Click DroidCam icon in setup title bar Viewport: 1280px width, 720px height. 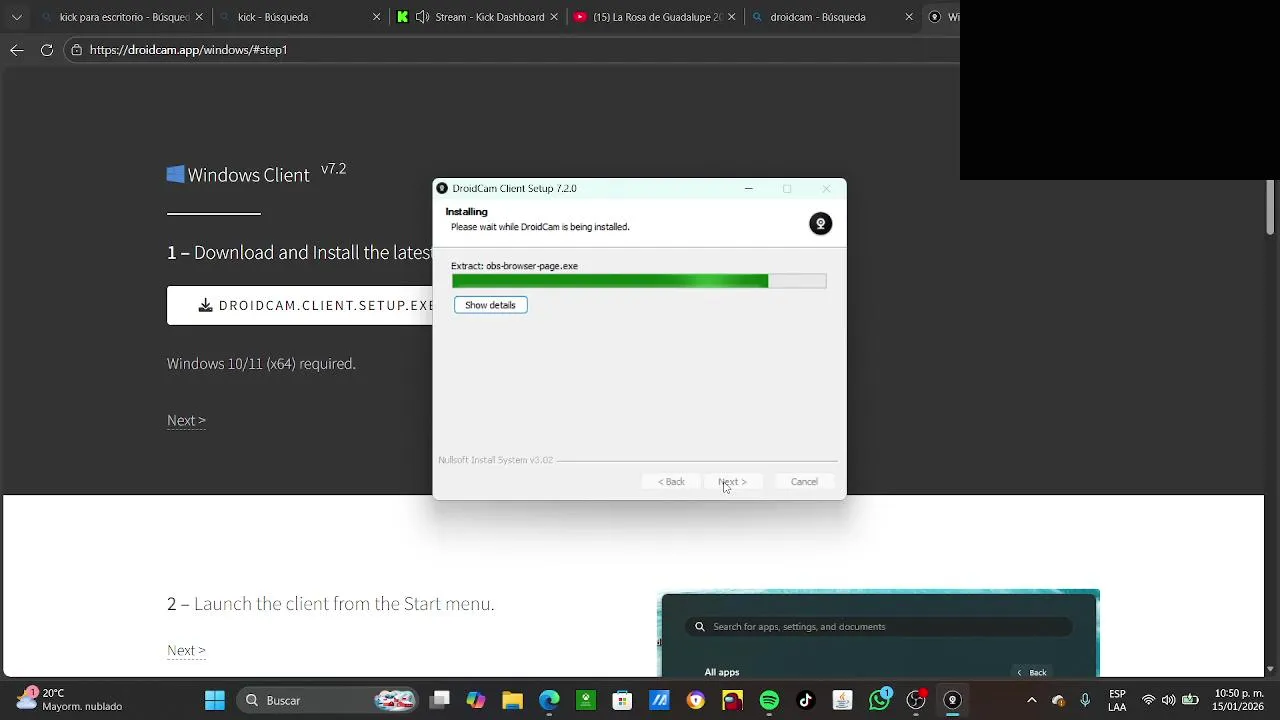click(442, 188)
